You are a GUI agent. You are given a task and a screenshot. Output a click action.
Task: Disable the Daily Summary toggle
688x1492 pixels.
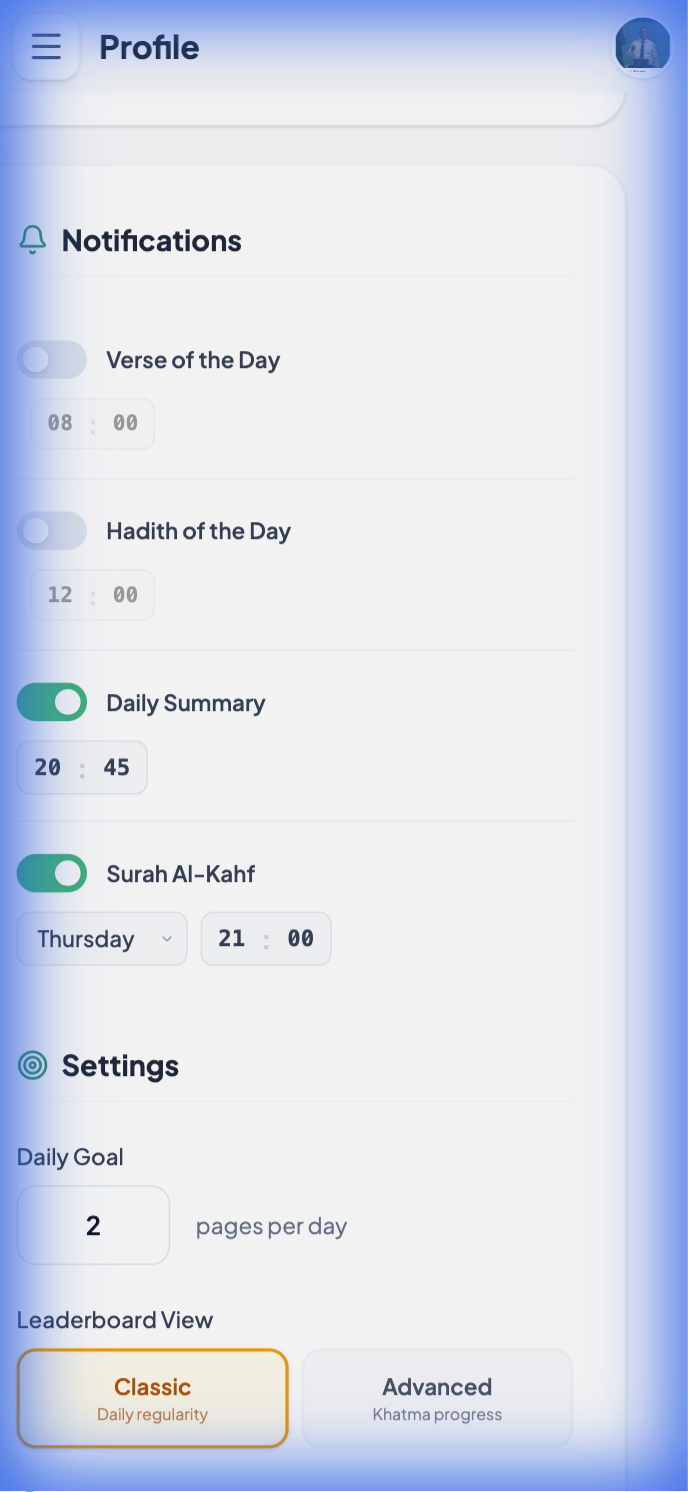(52, 703)
